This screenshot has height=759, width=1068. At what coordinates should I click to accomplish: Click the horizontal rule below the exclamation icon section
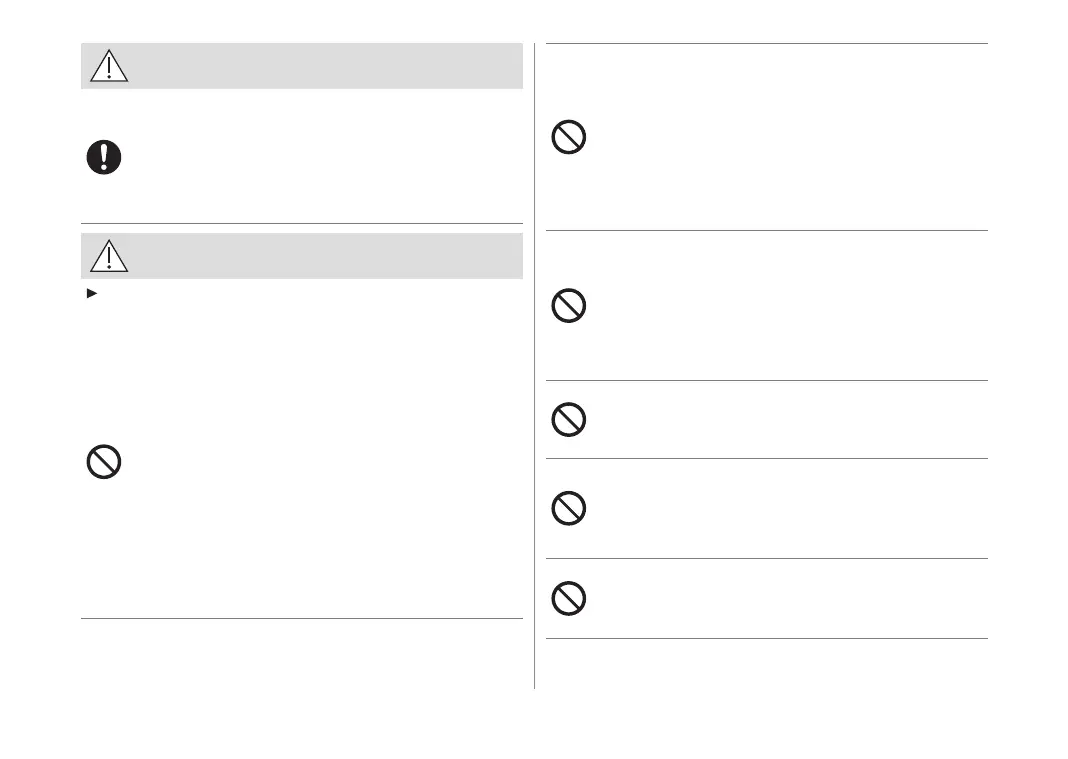click(301, 223)
